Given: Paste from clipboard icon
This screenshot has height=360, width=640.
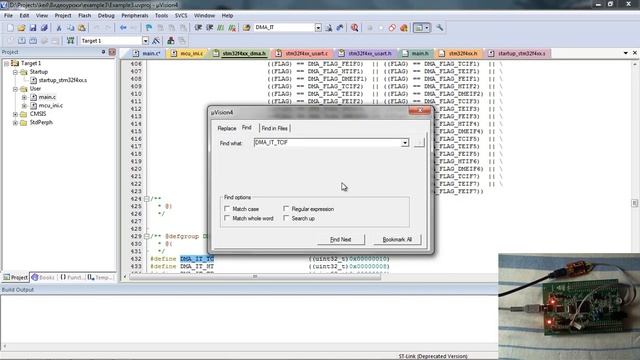Looking at the screenshot, I should point(82,27).
